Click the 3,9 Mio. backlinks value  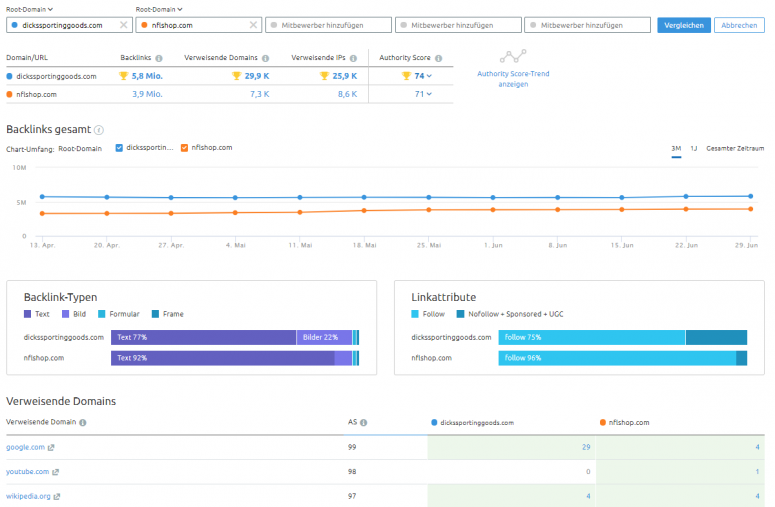tap(147, 94)
